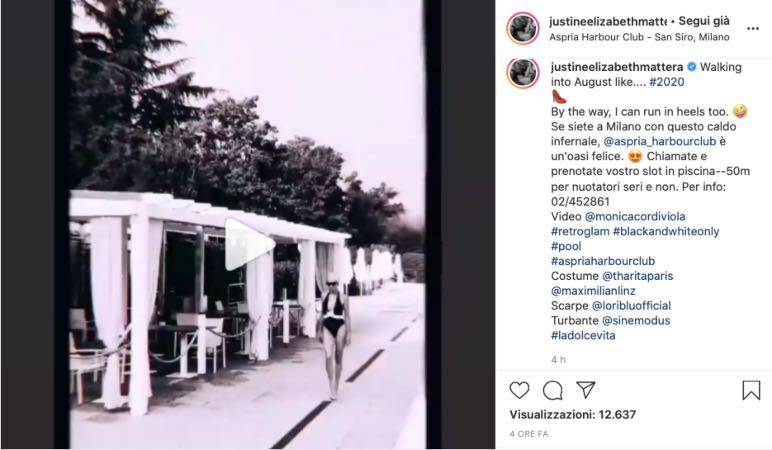
Task: Open the @aspria_harbourclub mention
Action: point(659,141)
